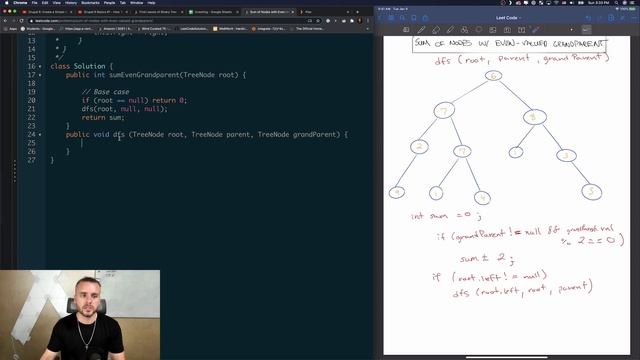Open the more options menu in notes app
This screenshot has height=360, width=640.
(x=634, y=18)
